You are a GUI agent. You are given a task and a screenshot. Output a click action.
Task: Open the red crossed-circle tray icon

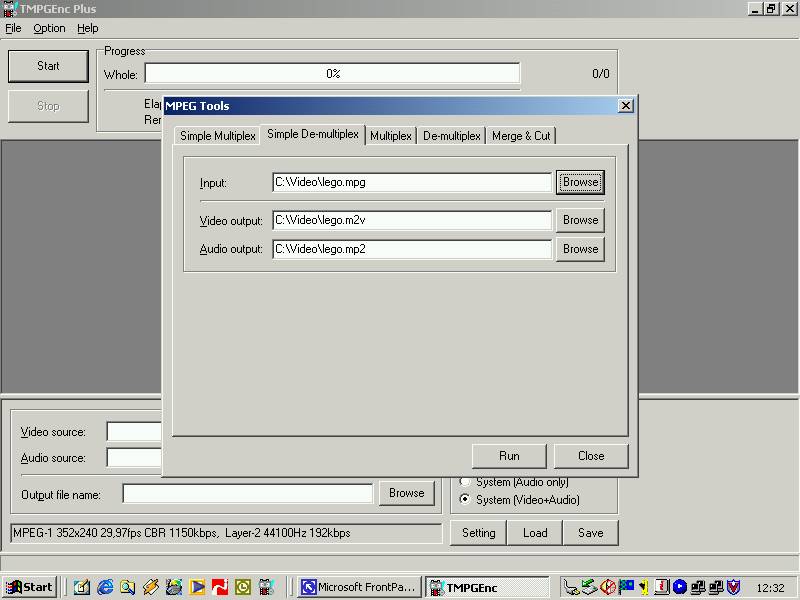click(x=608, y=587)
